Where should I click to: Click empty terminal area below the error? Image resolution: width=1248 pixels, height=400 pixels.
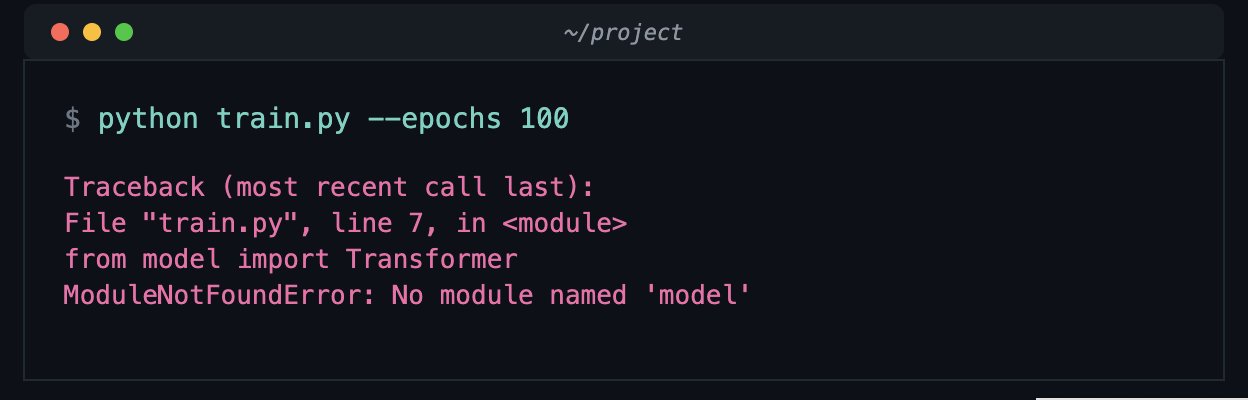(x=623, y=345)
